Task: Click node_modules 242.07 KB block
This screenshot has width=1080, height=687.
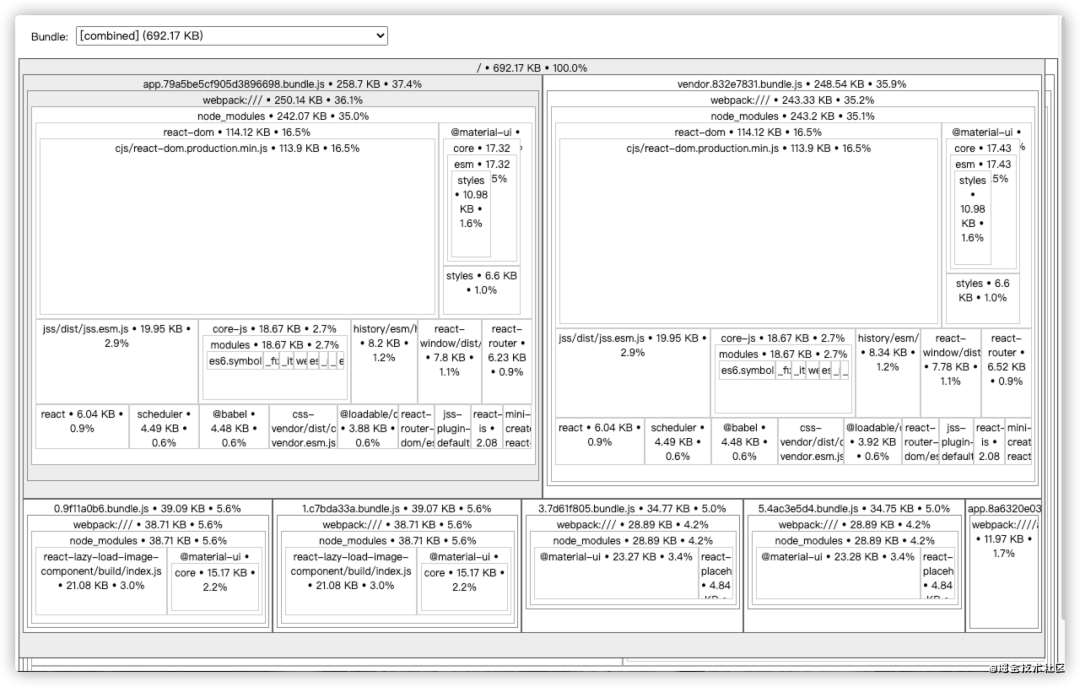Action: [282, 116]
